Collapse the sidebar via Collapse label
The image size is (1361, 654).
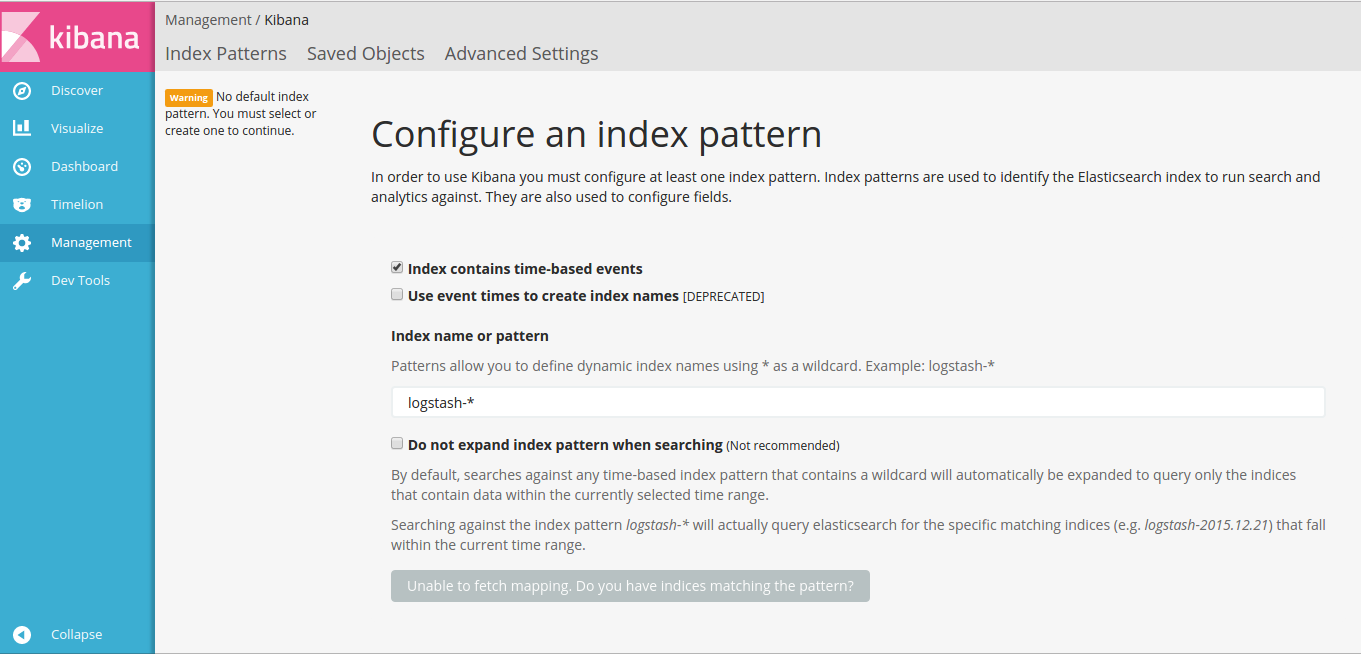76,635
